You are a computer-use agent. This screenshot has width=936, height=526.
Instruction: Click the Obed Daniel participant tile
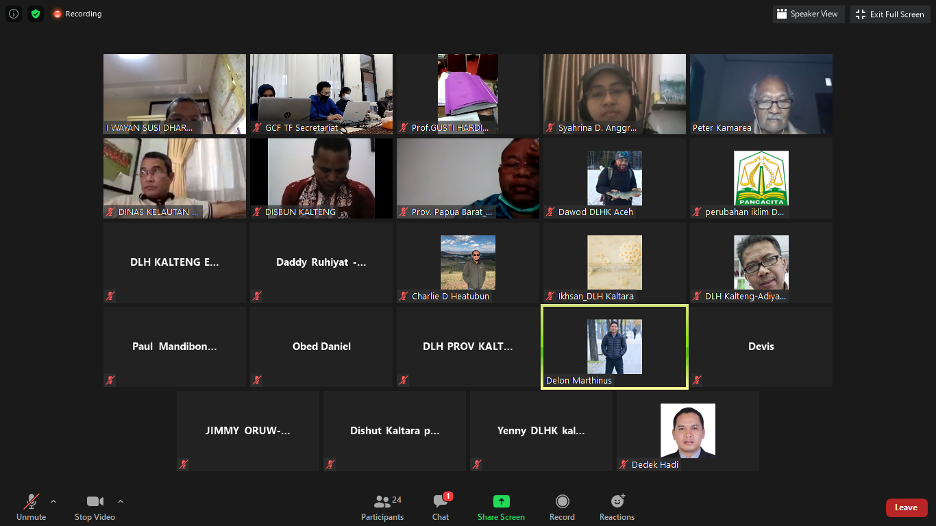[321, 347]
